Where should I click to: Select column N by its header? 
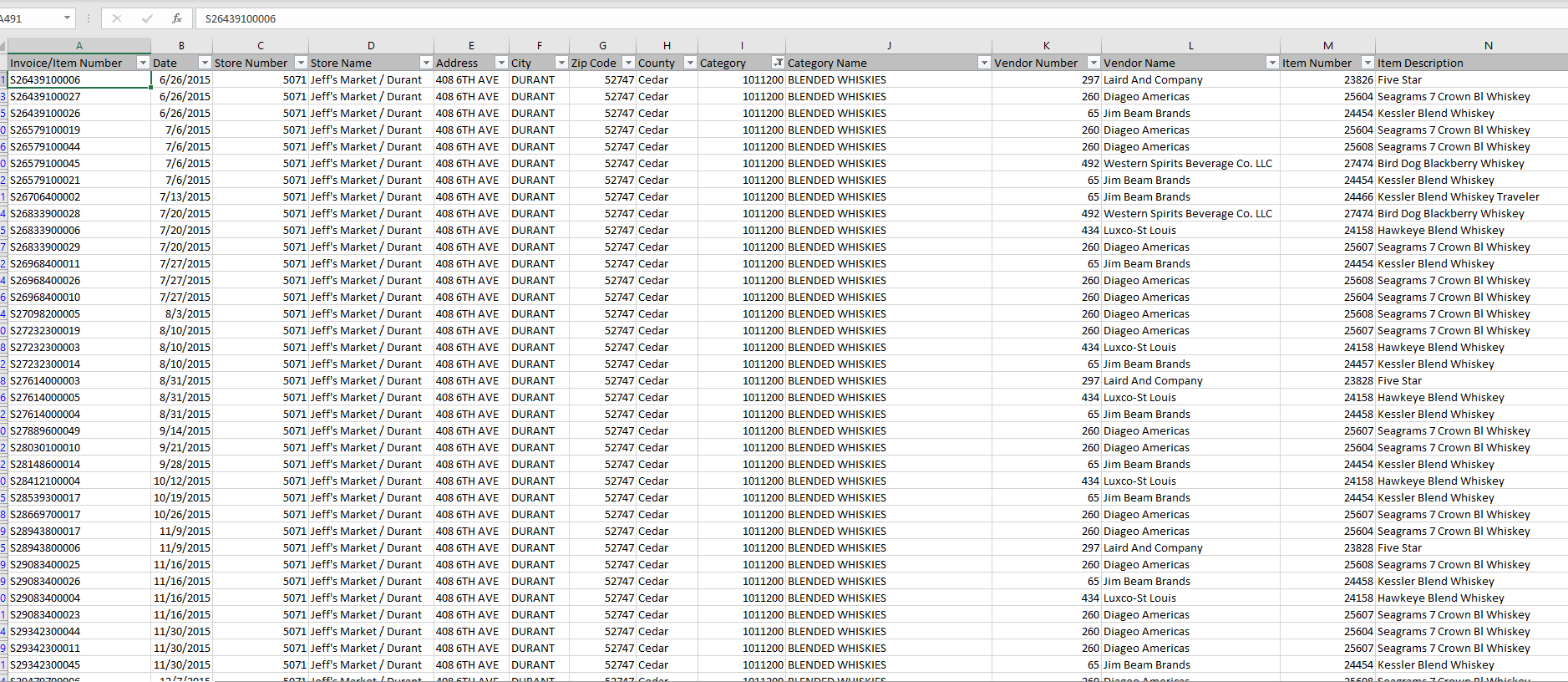pyautogui.click(x=1472, y=46)
